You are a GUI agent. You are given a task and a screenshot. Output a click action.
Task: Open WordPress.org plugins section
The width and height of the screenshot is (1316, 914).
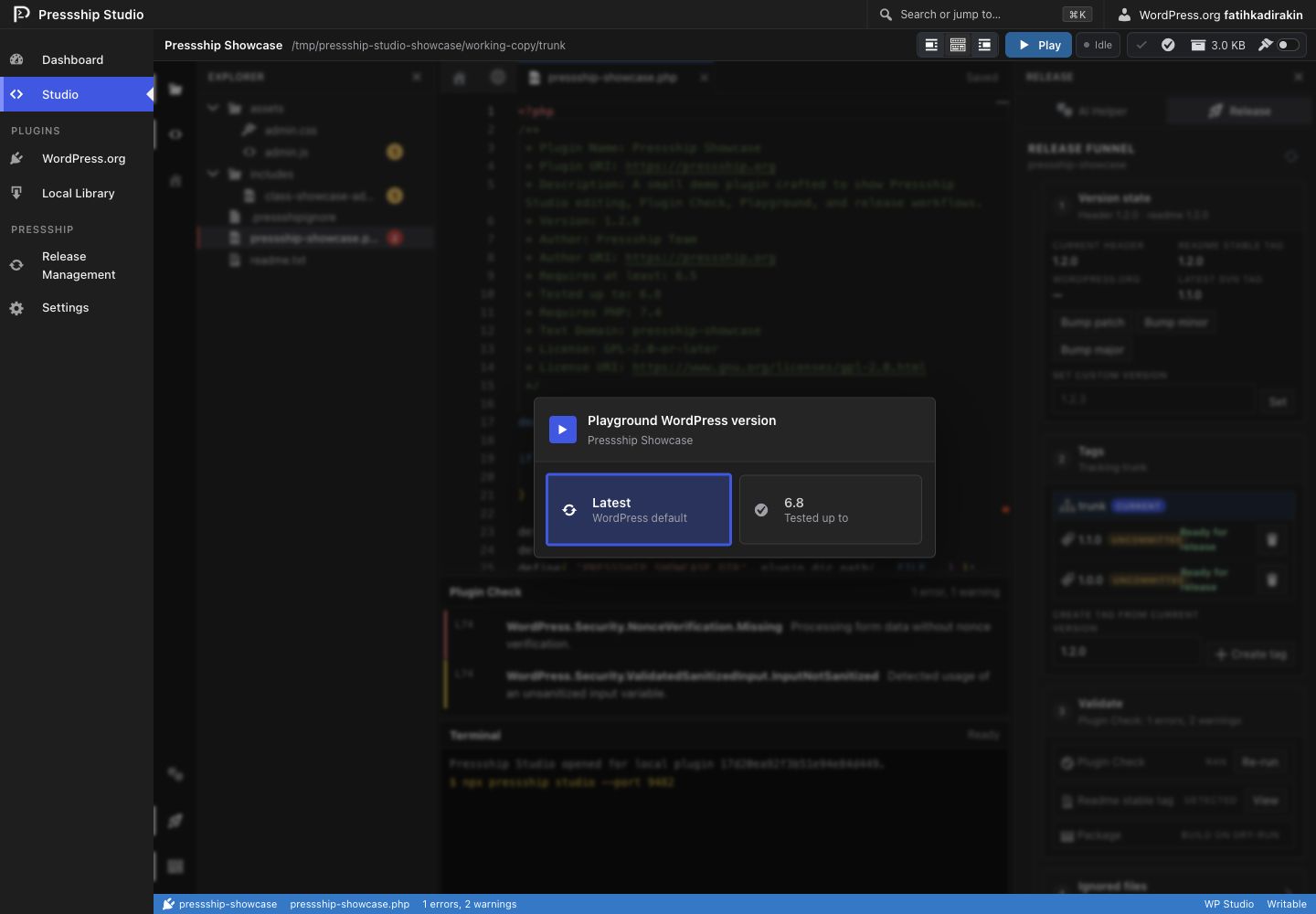77,158
